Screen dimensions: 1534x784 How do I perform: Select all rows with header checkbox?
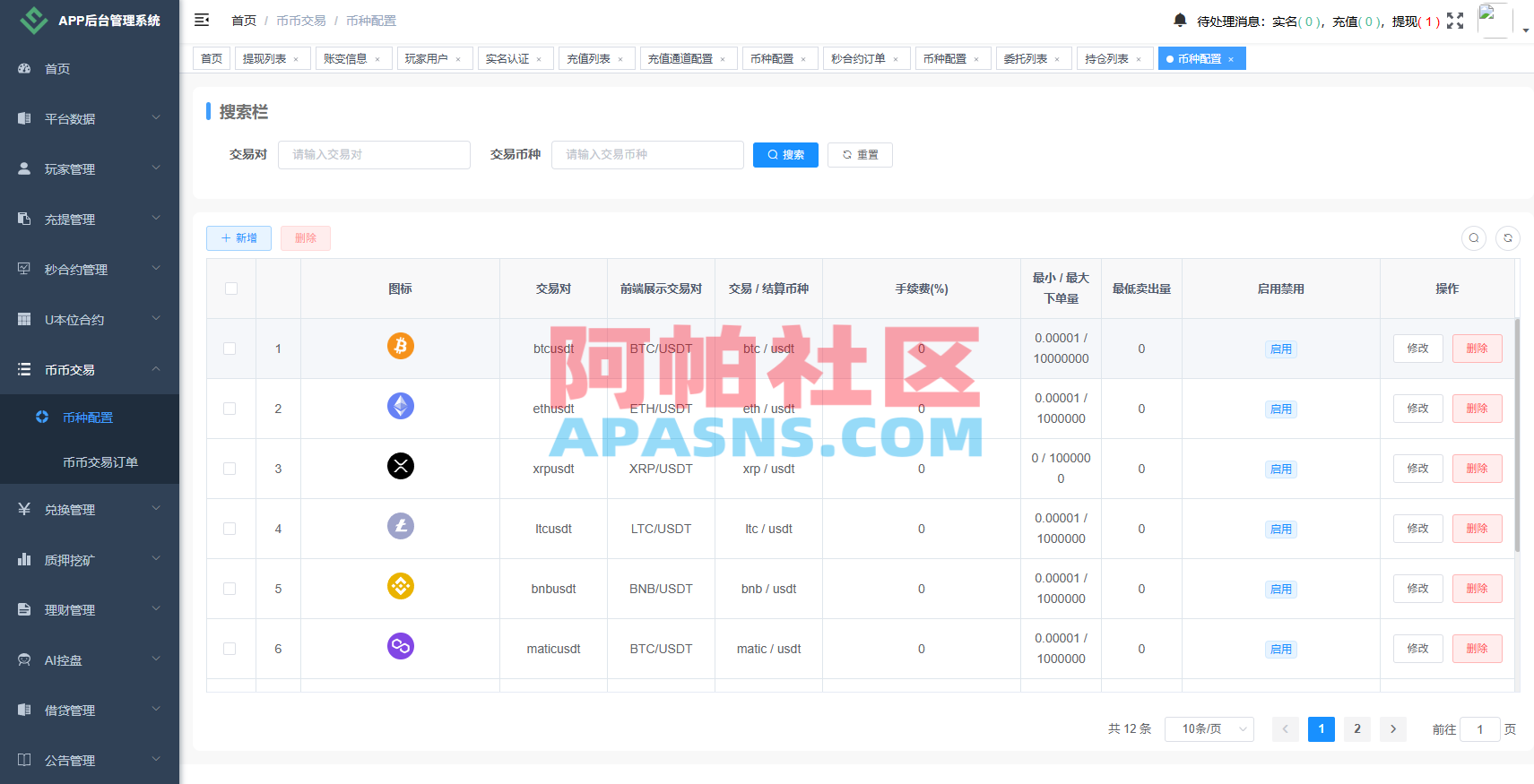click(x=231, y=289)
